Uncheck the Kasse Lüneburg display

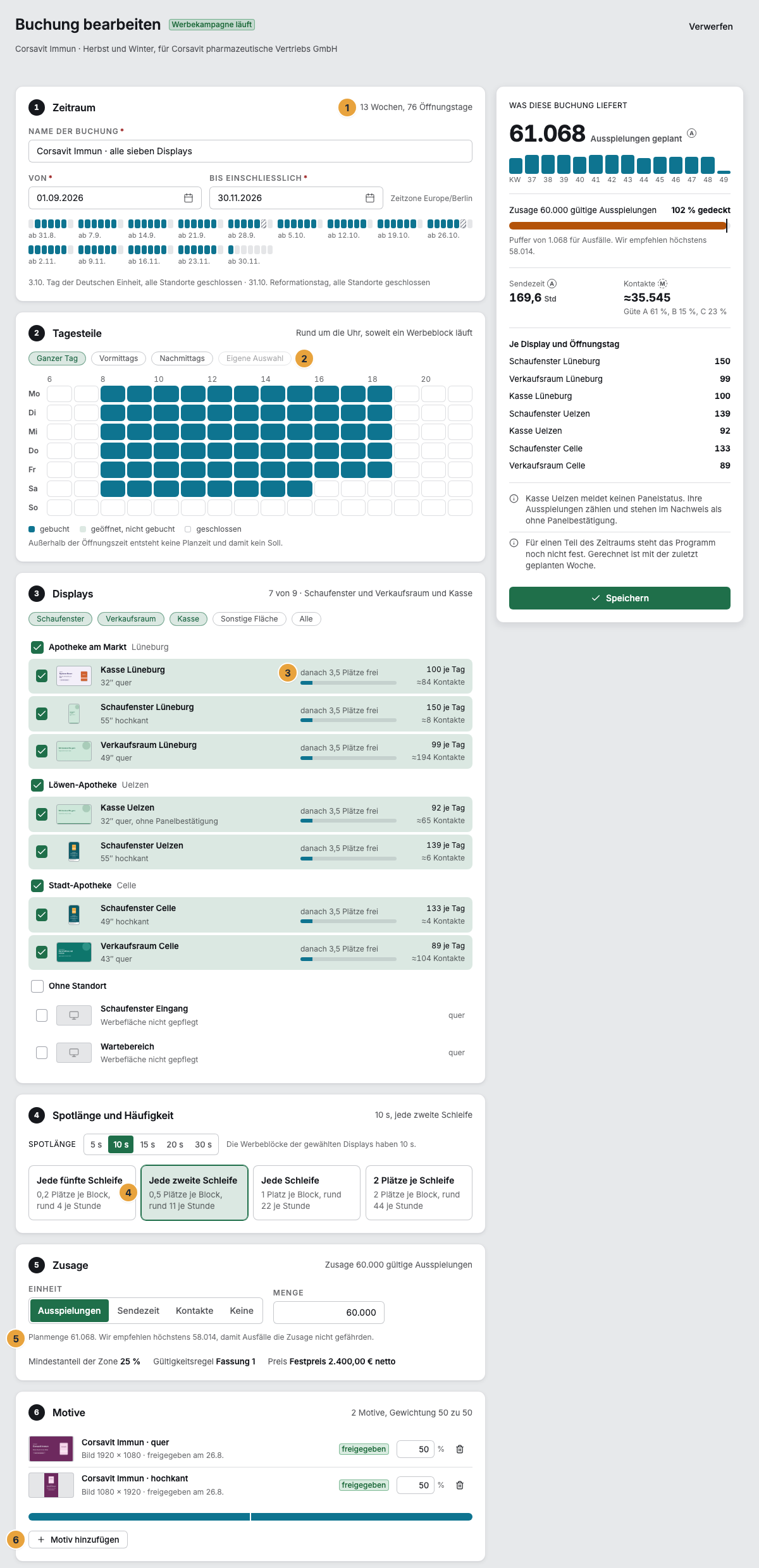pos(42,676)
